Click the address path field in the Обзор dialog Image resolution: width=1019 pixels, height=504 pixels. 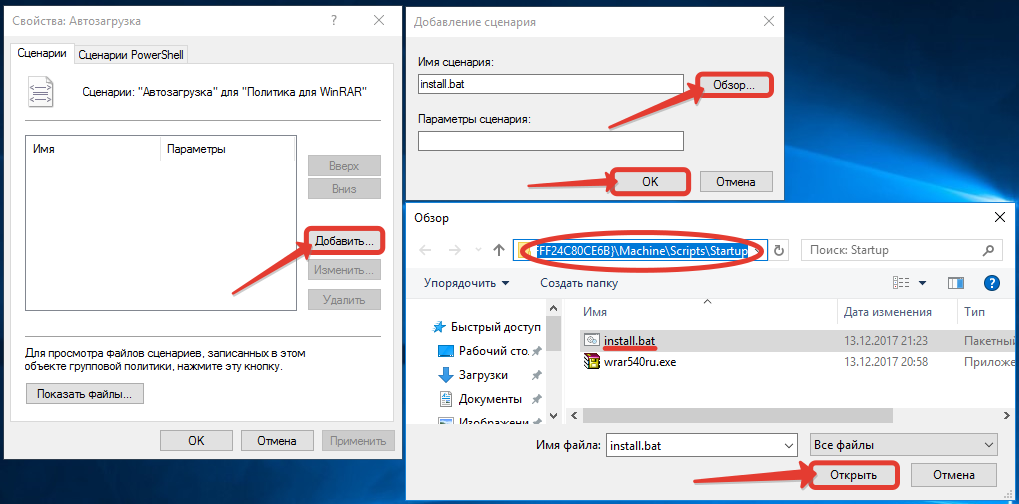coord(641,250)
